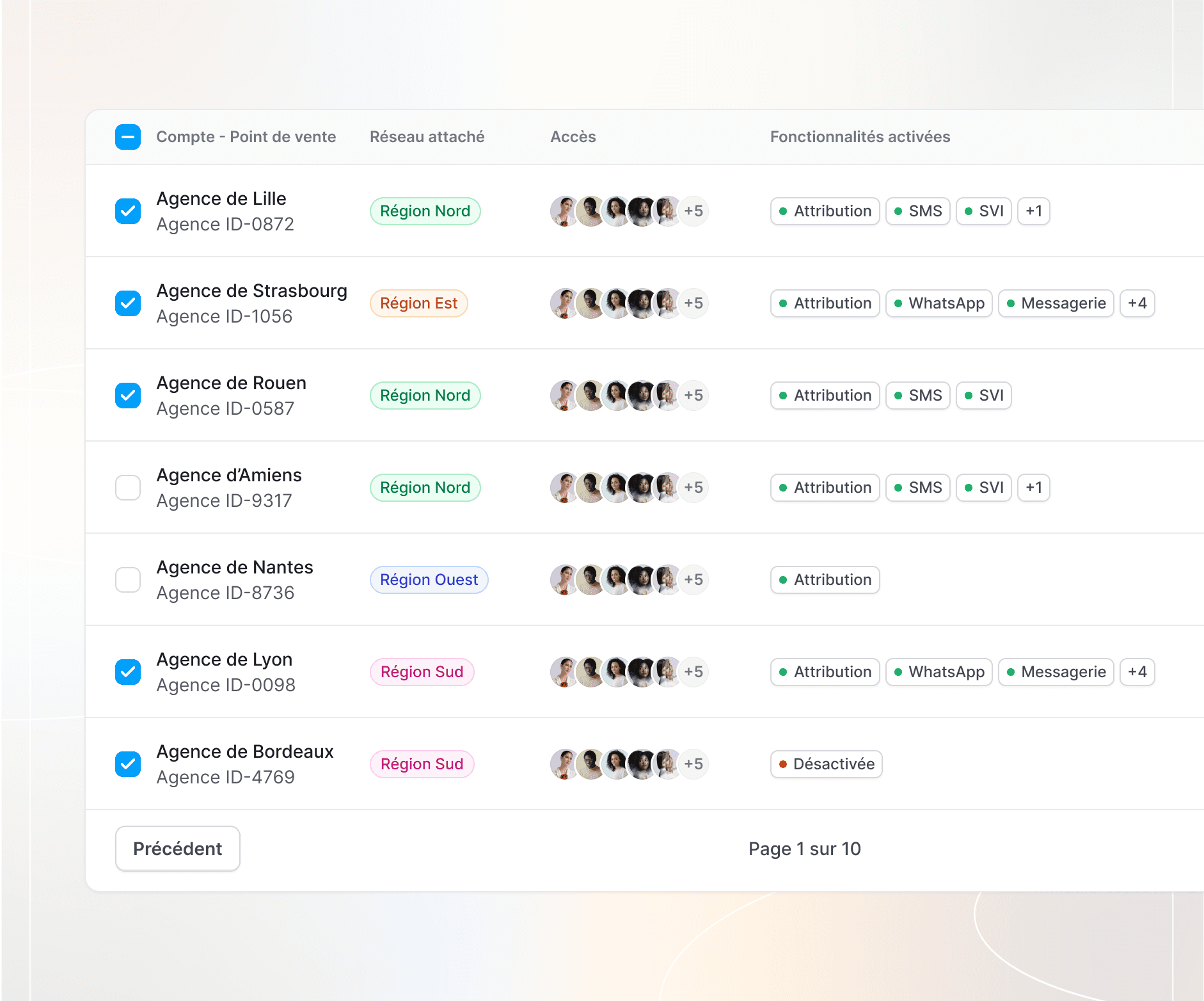The image size is (1204, 1001).
Task: Click the Compte - Point de vente column header
Action: 246,137
